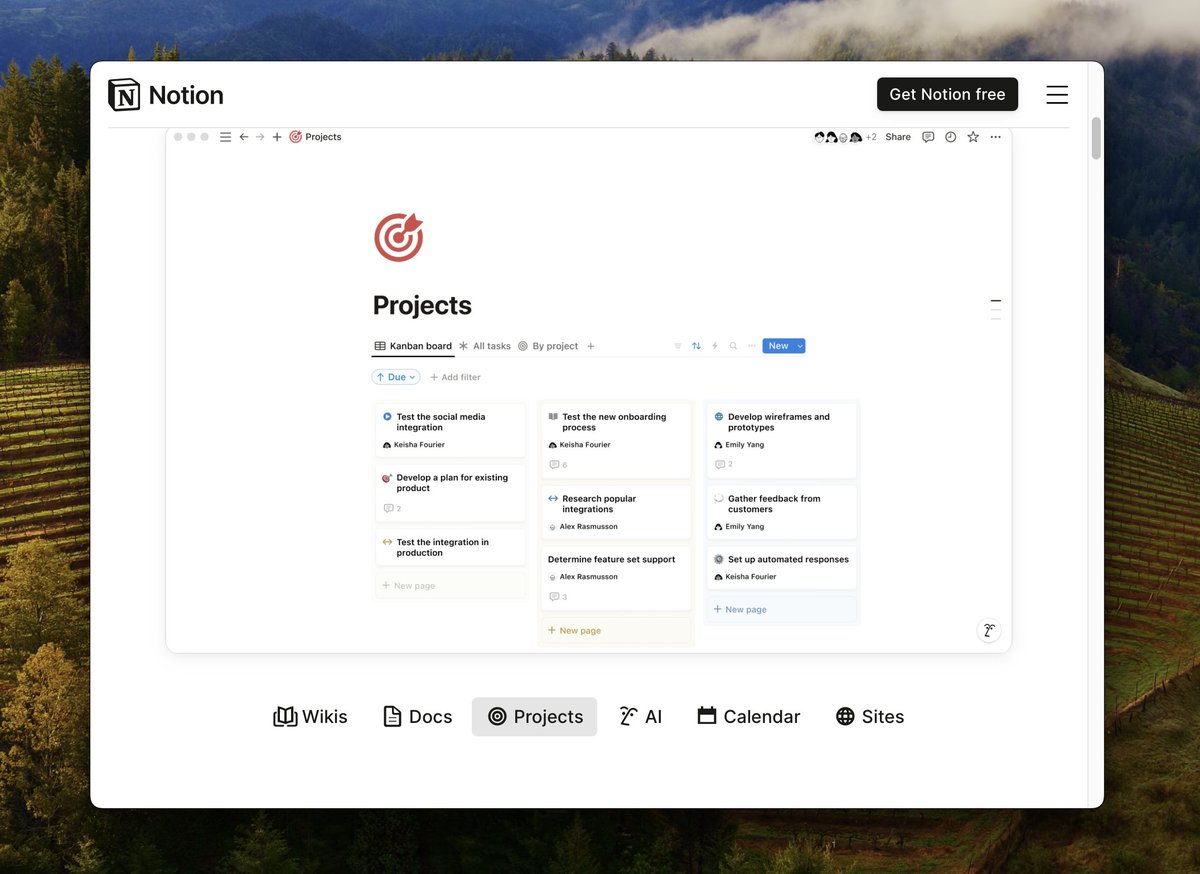The height and width of the screenshot is (874, 1200).
Task: Click the lightning automation icon
Action: 715,346
